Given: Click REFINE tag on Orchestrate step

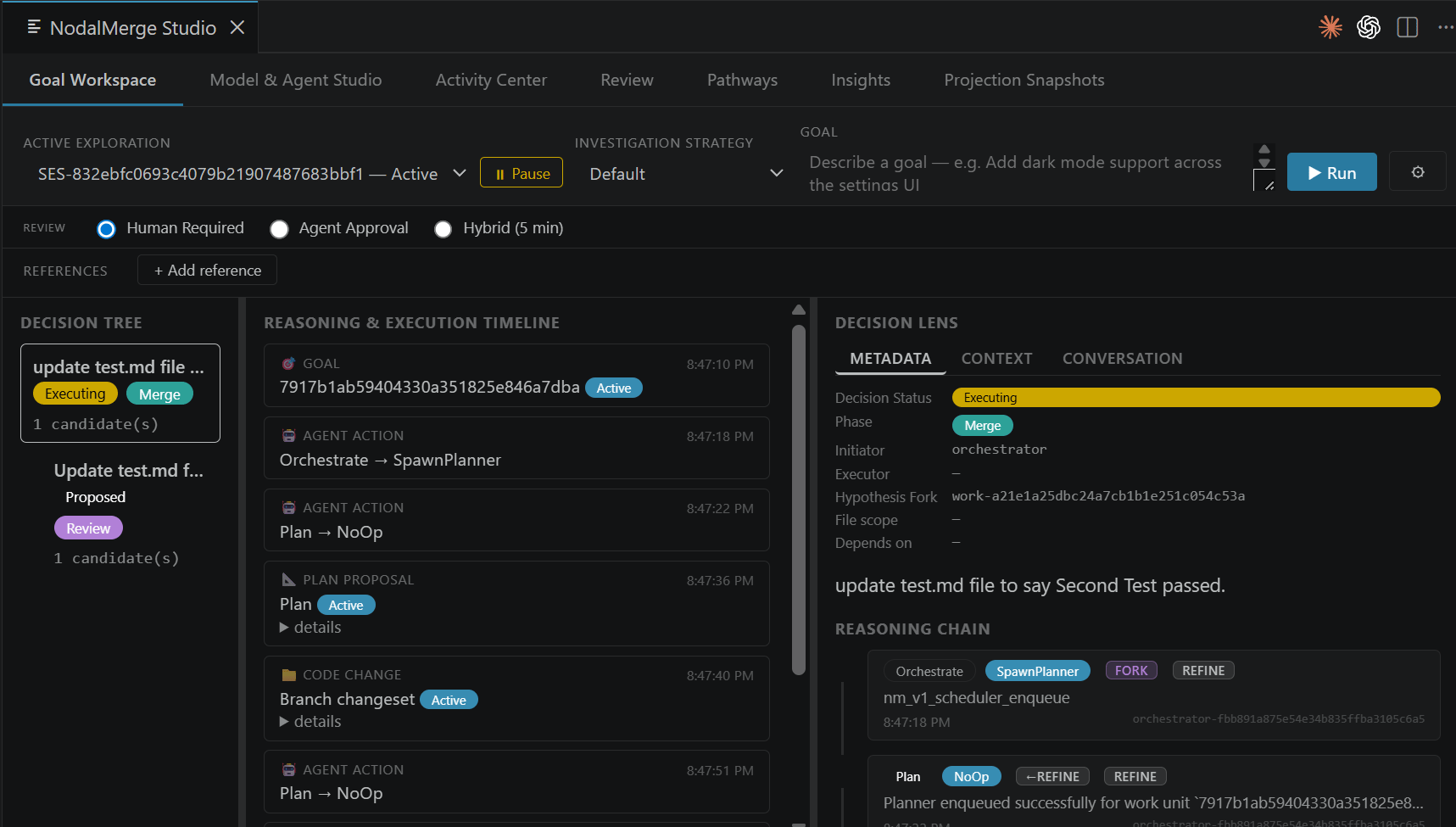Looking at the screenshot, I should (x=1203, y=670).
